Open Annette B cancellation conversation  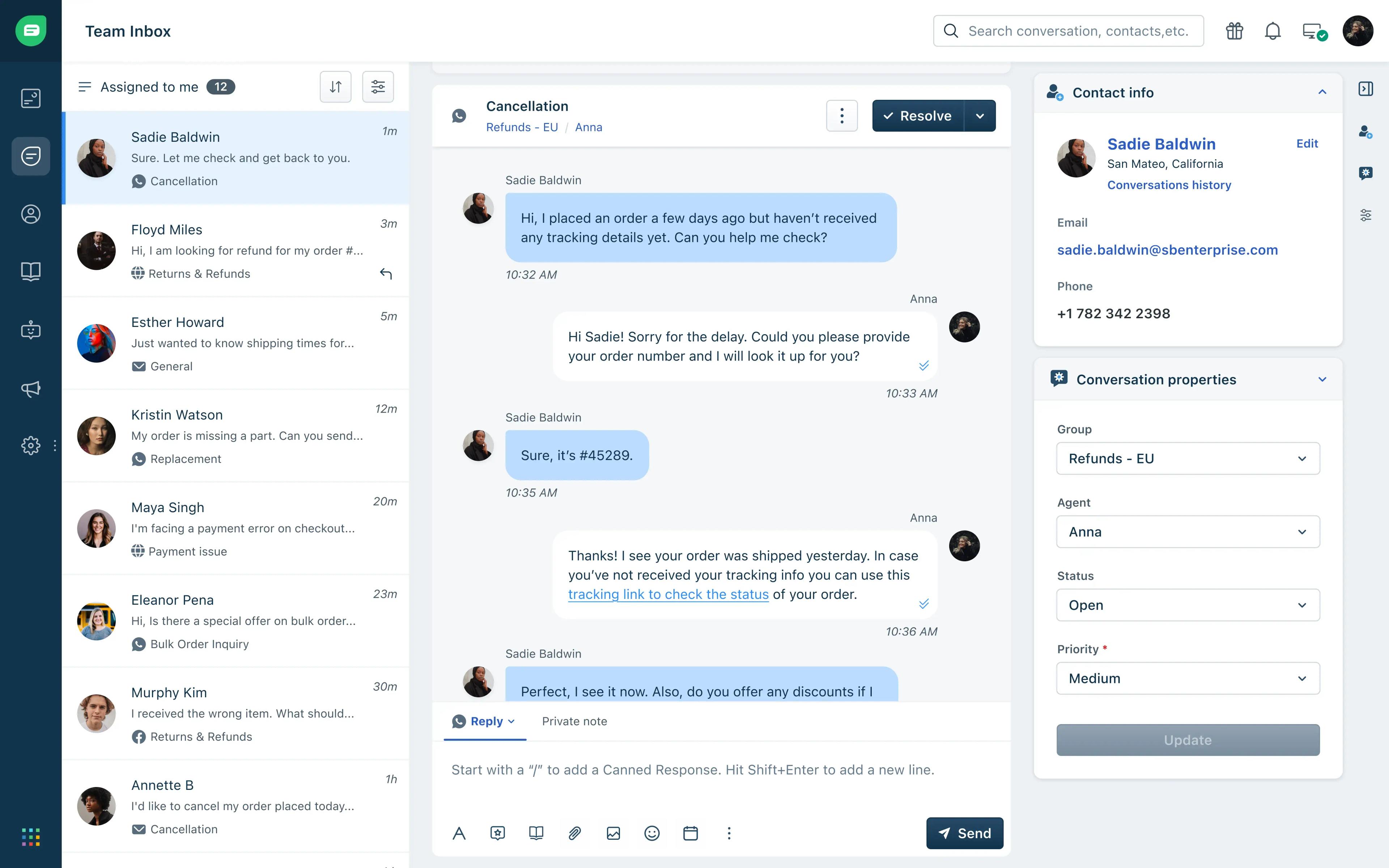point(236,807)
